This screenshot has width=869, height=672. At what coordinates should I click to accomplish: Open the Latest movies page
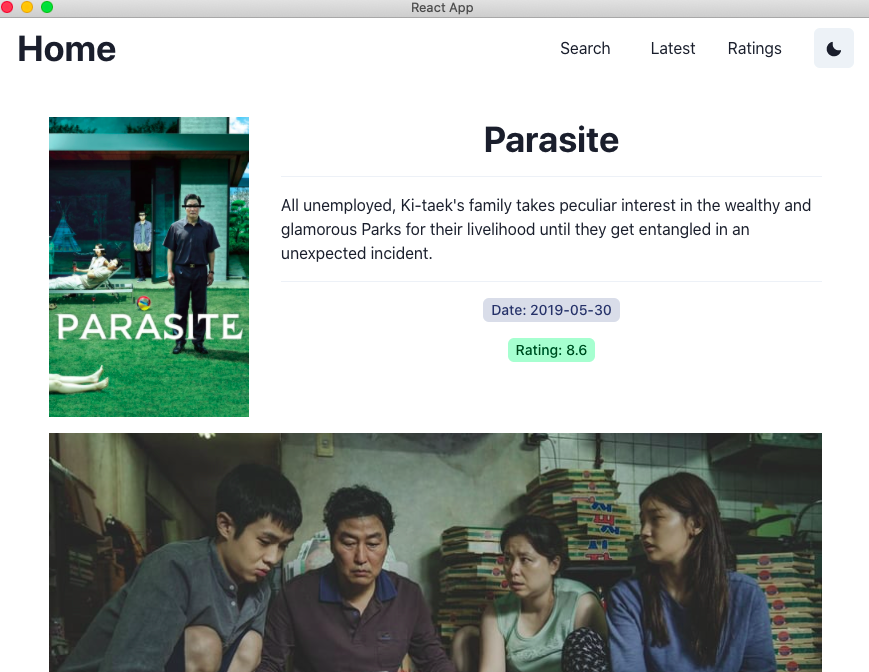point(672,48)
